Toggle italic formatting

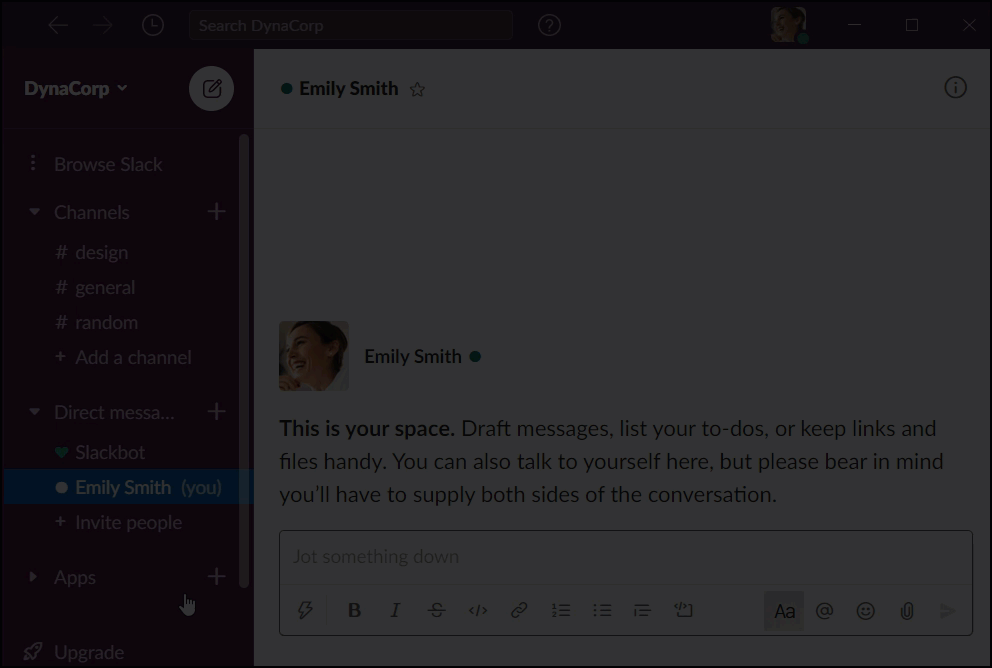tap(395, 610)
